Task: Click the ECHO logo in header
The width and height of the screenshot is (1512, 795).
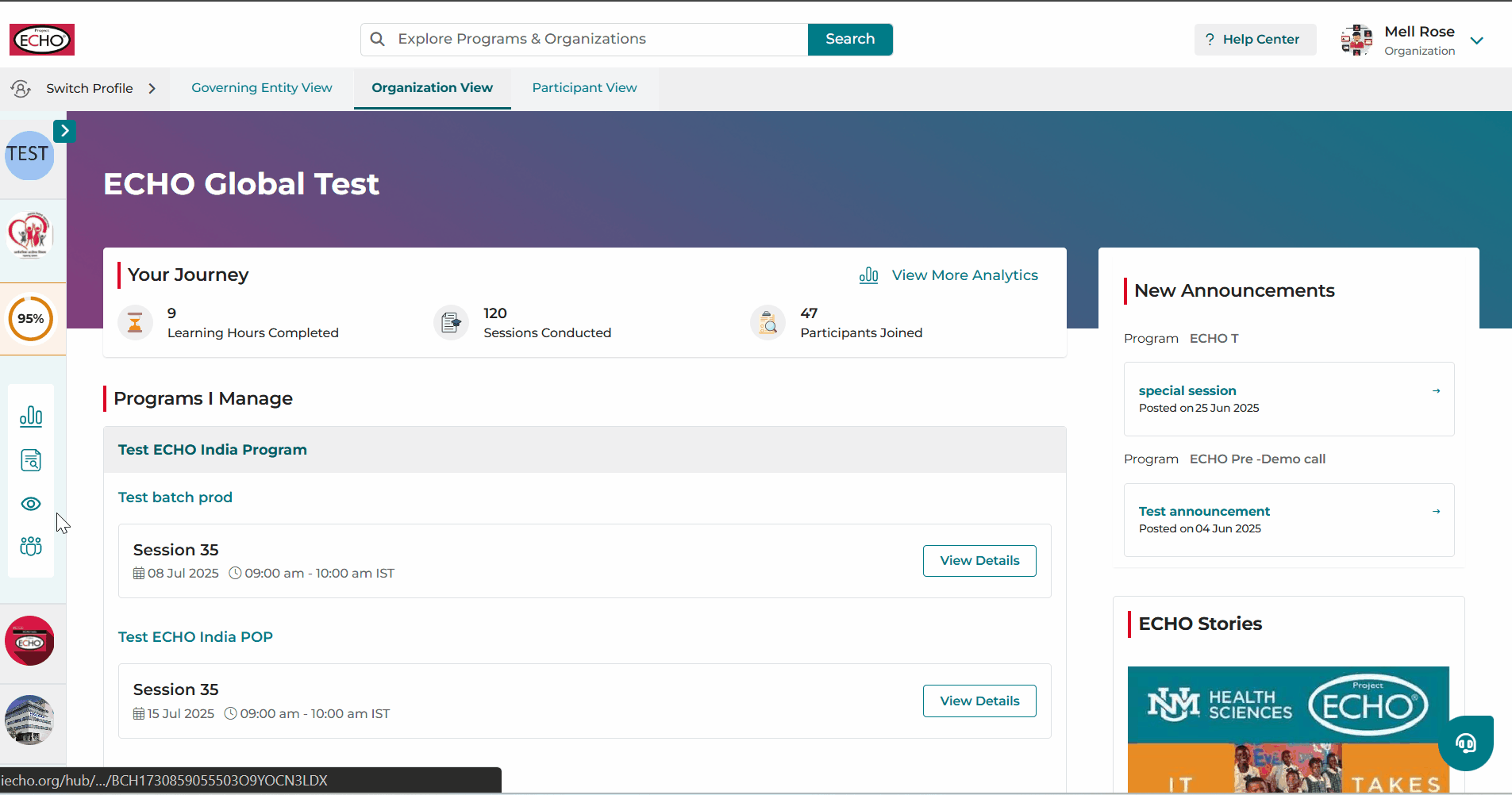Action: [x=42, y=40]
